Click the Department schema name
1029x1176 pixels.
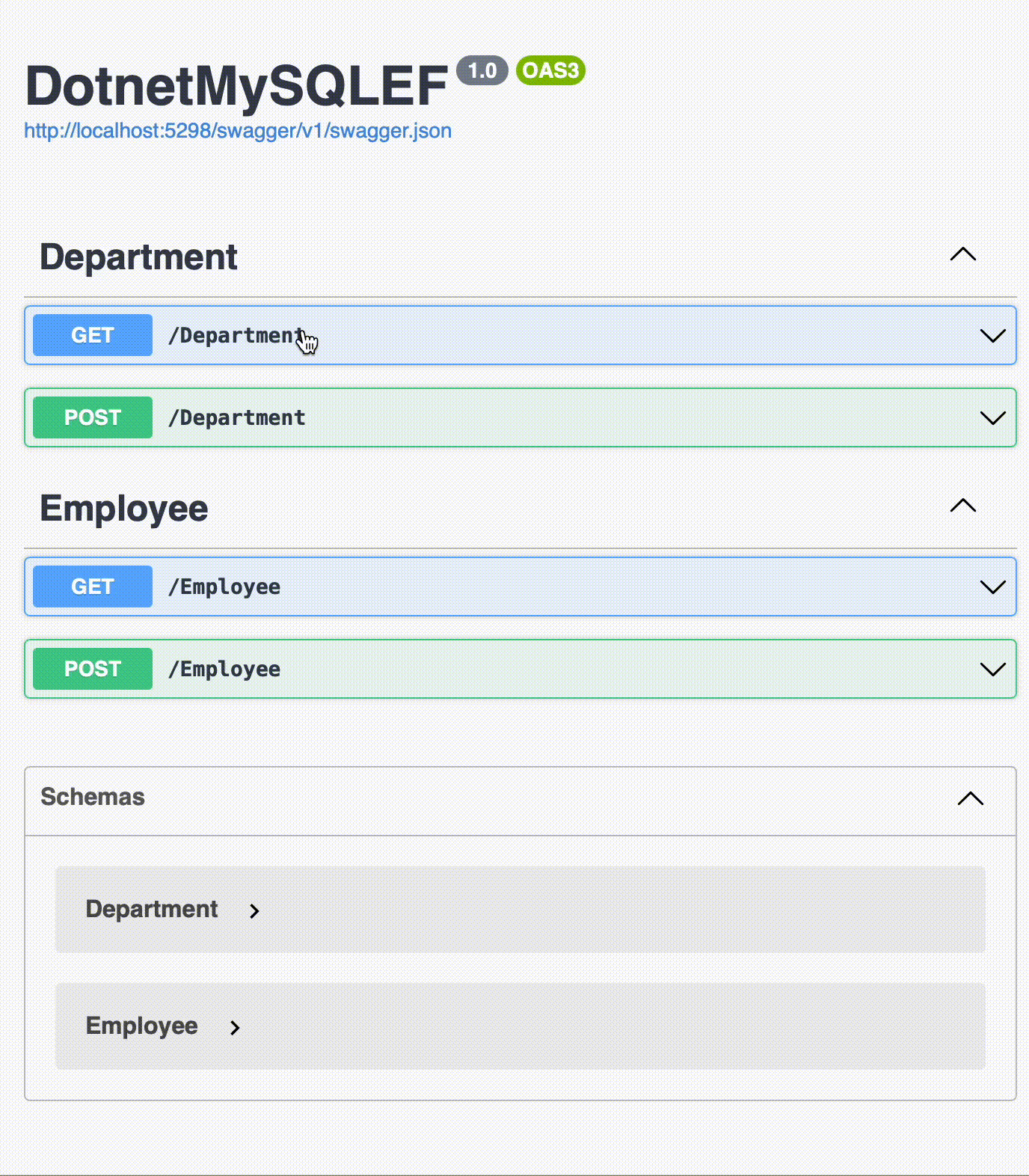pyautogui.click(x=152, y=909)
